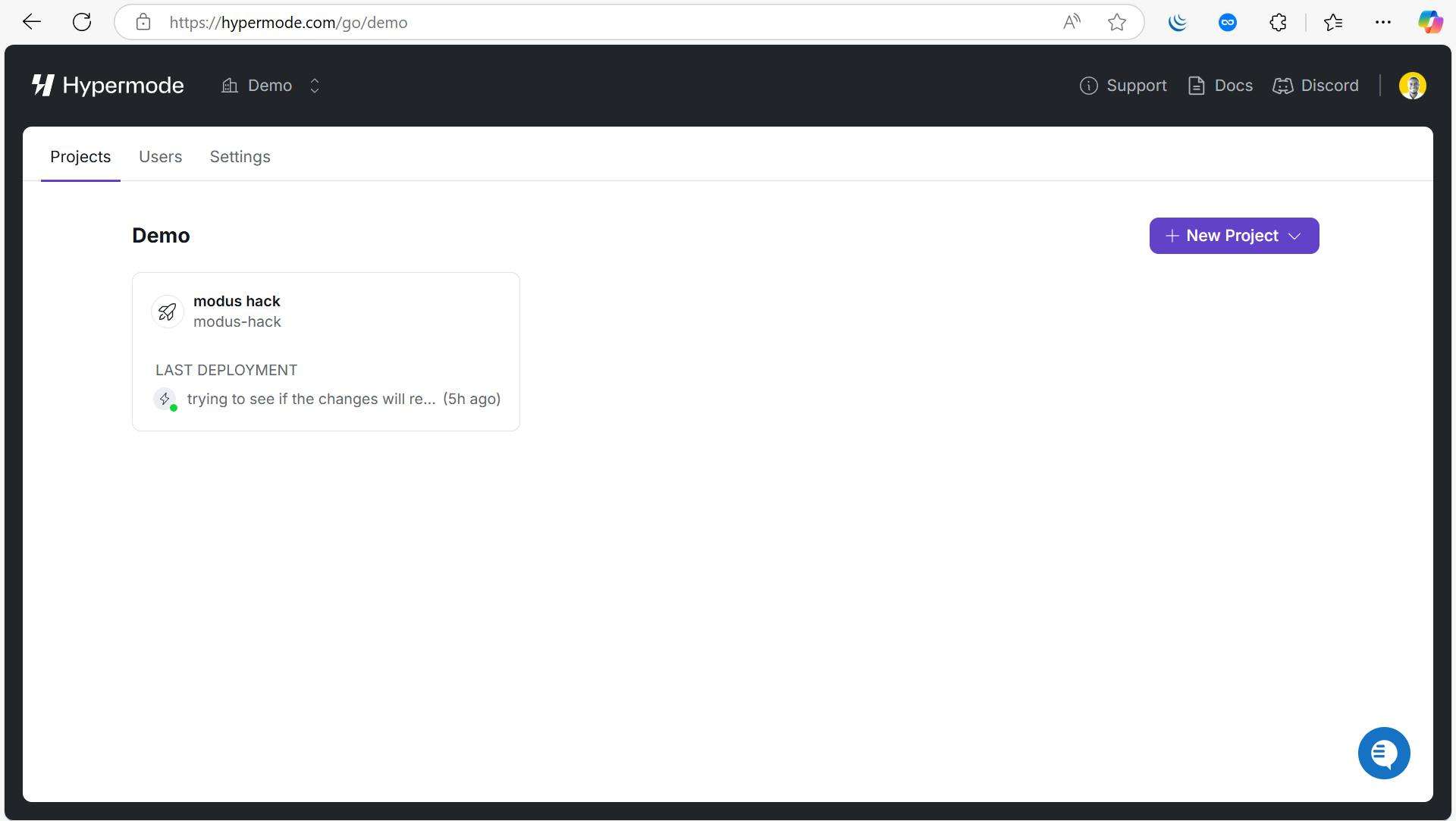Open the Docs link
Image resolution: width=1456 pixels, height=821 pixels.
[1219, 86]
